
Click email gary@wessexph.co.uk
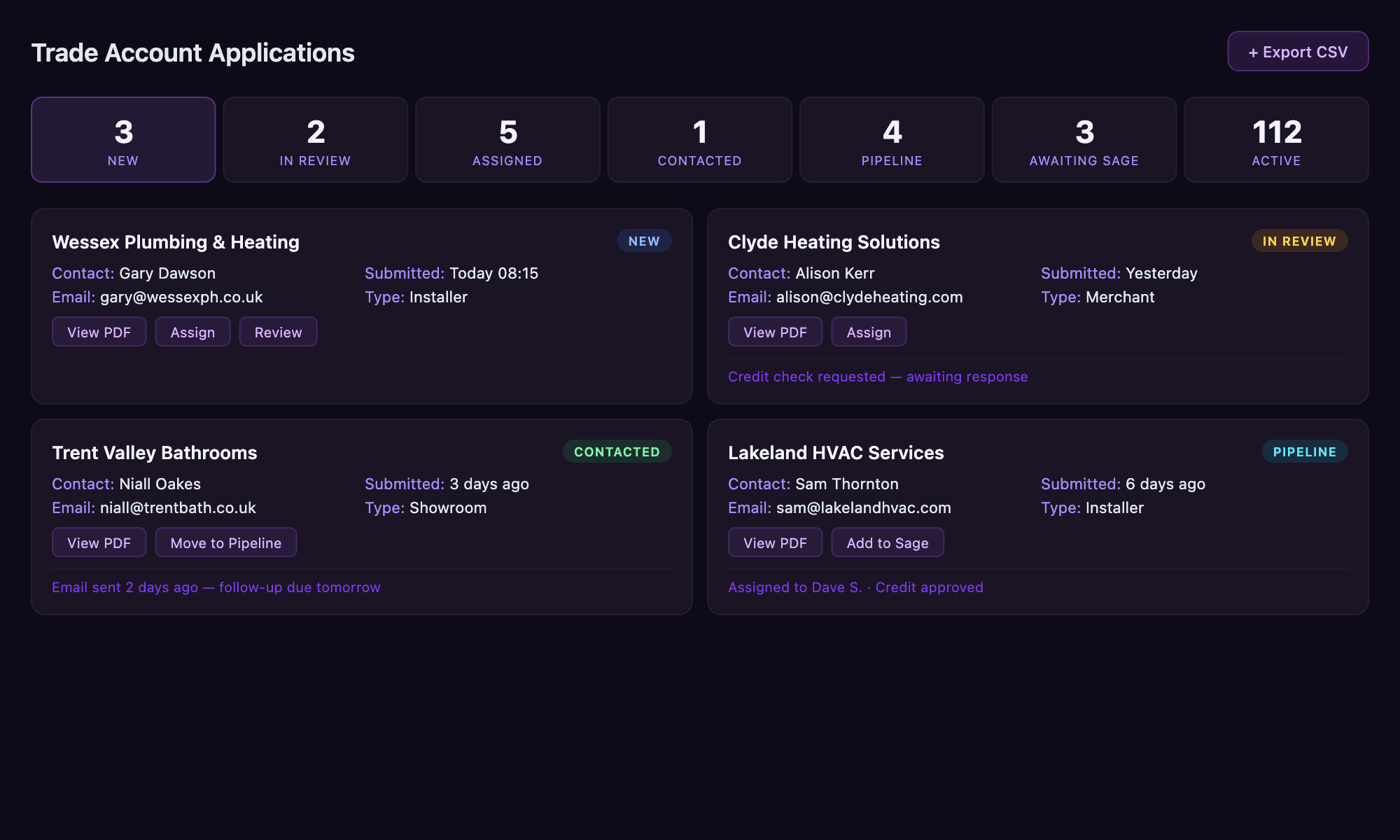[181, 297]
